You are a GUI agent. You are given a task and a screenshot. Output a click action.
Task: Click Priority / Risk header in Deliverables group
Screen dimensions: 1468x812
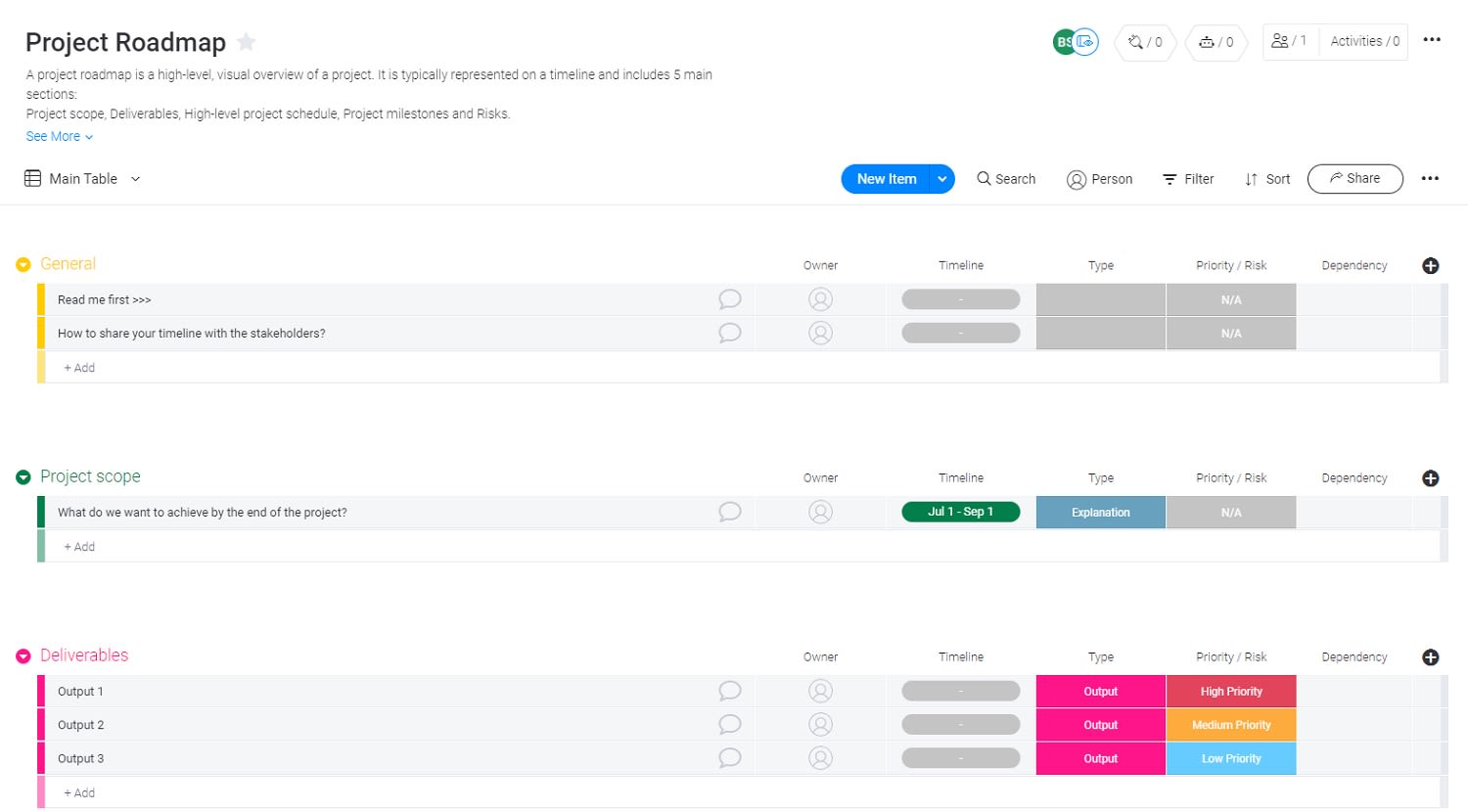click(1231, 656)
